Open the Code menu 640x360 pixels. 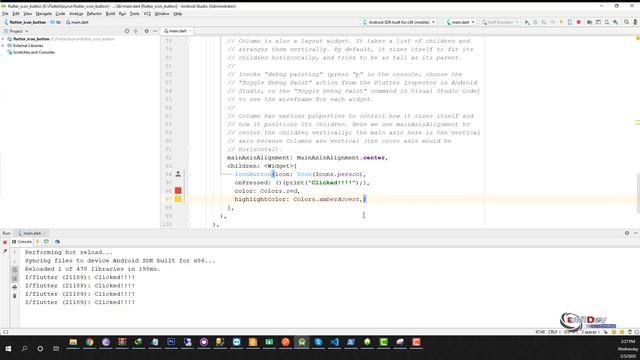pos(60,14)
